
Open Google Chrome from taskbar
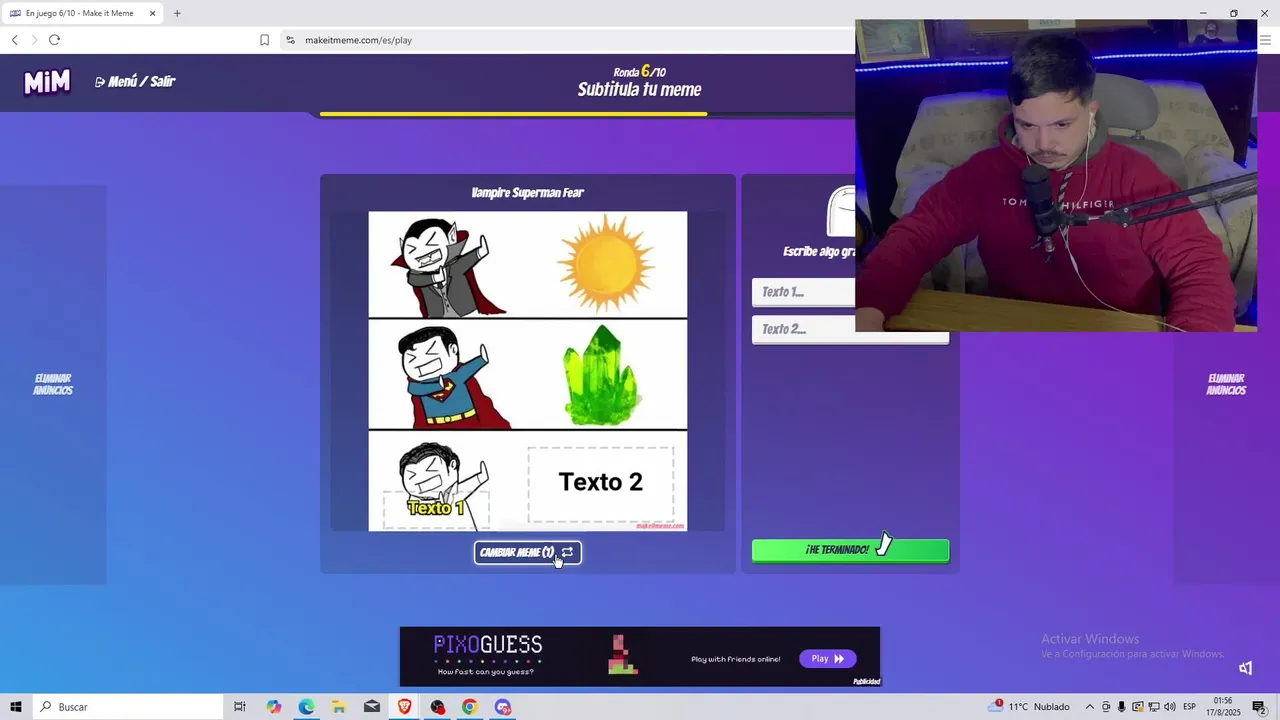click(x=470, y=707)
